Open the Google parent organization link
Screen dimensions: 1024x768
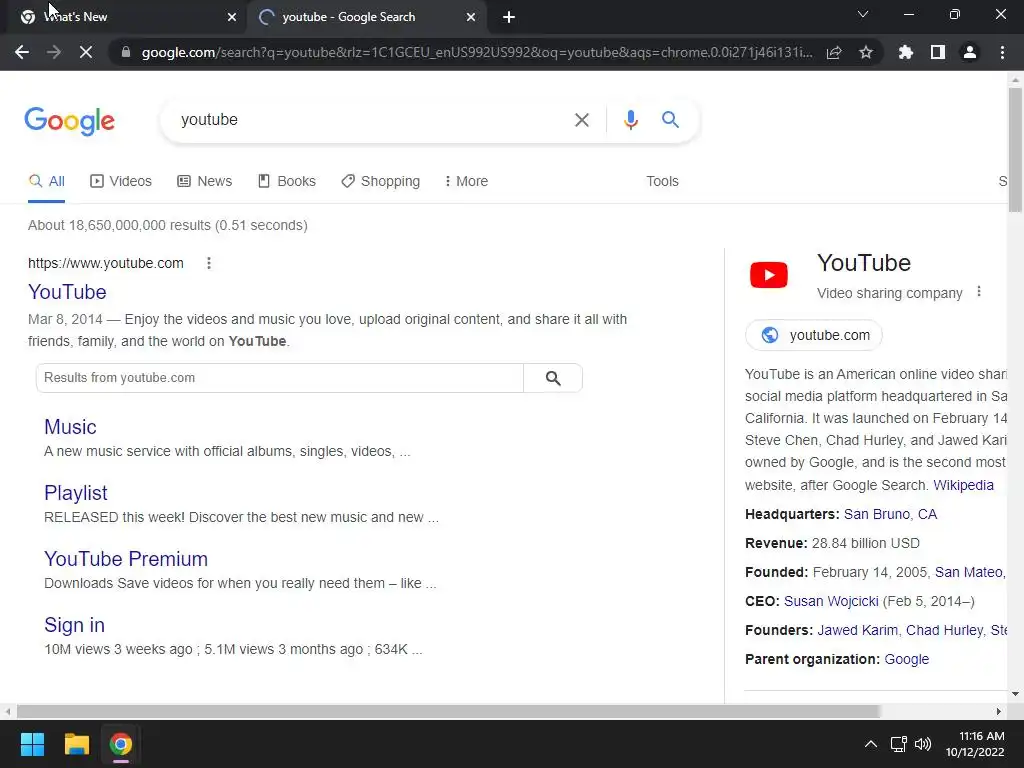click(x=906, y=660)
